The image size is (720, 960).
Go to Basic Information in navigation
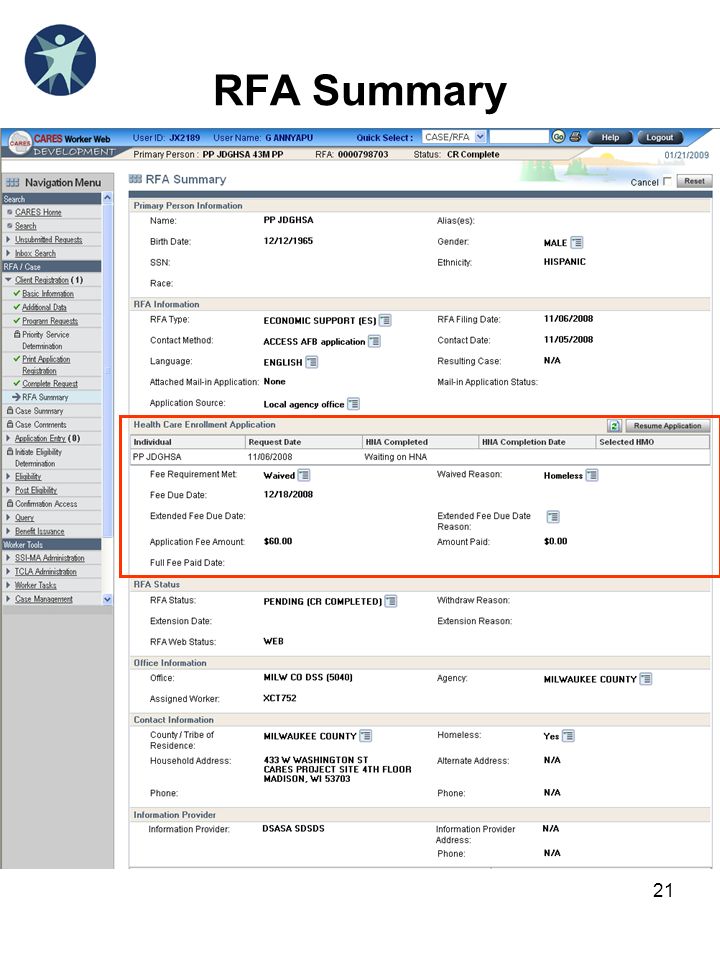click(x=48, y=294)
